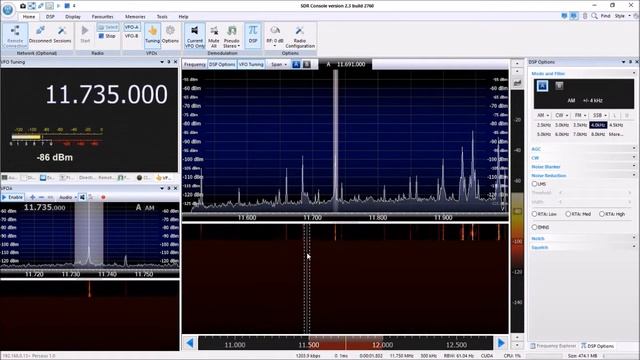Click the red record icon in VFO A
This screenshot has height=360, width=640.
point(103,197)
